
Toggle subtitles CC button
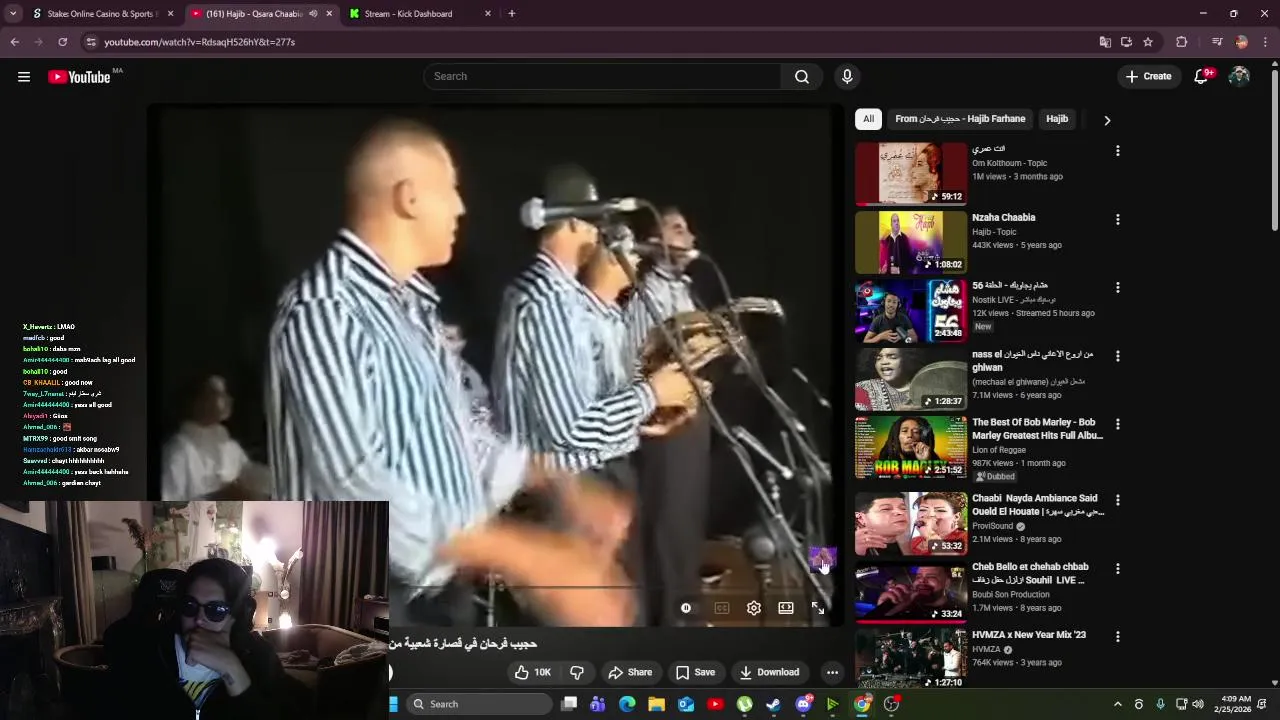pyautogui.click(x=722, y=608)
